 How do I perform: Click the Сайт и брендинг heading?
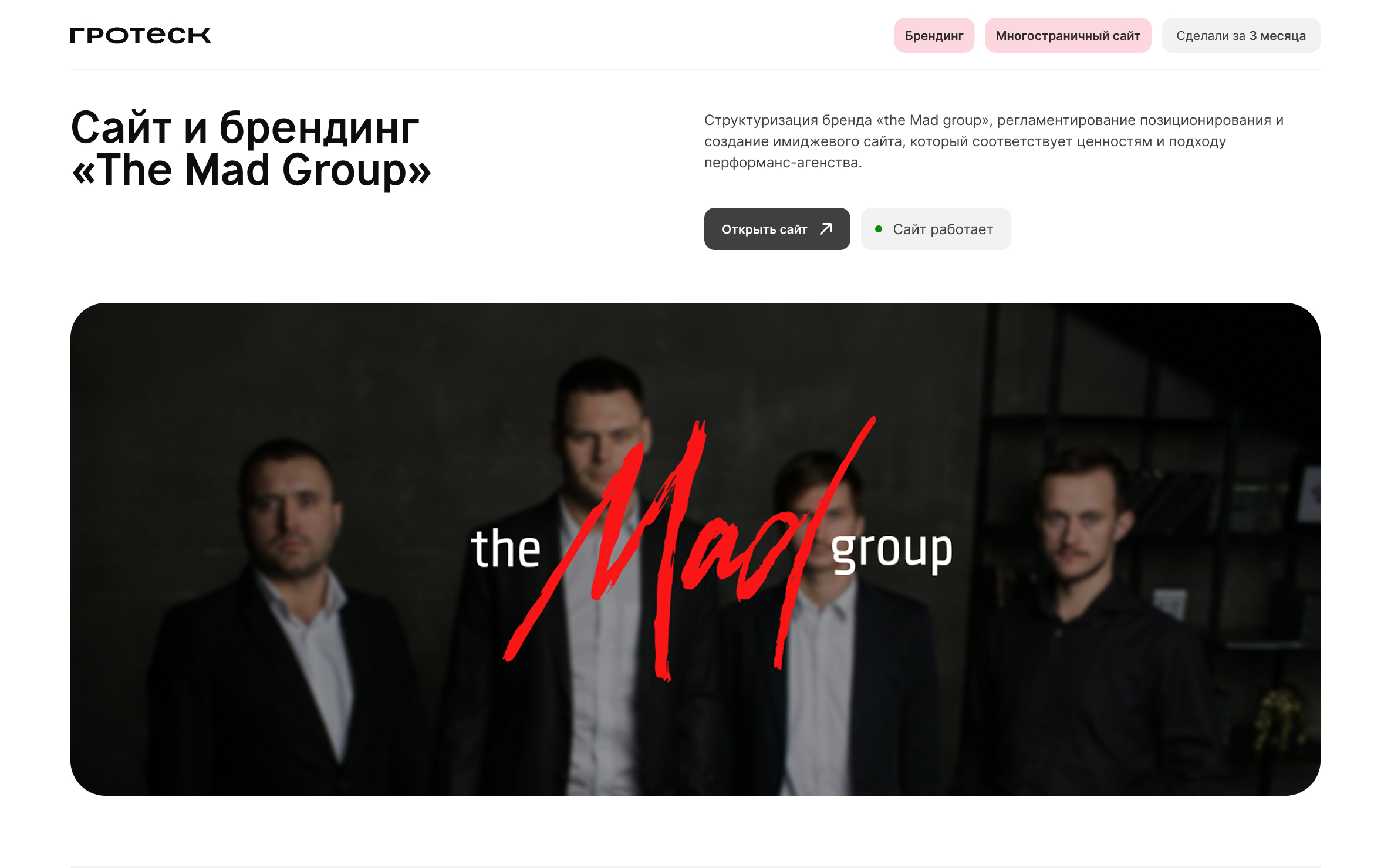pos(245,127)
